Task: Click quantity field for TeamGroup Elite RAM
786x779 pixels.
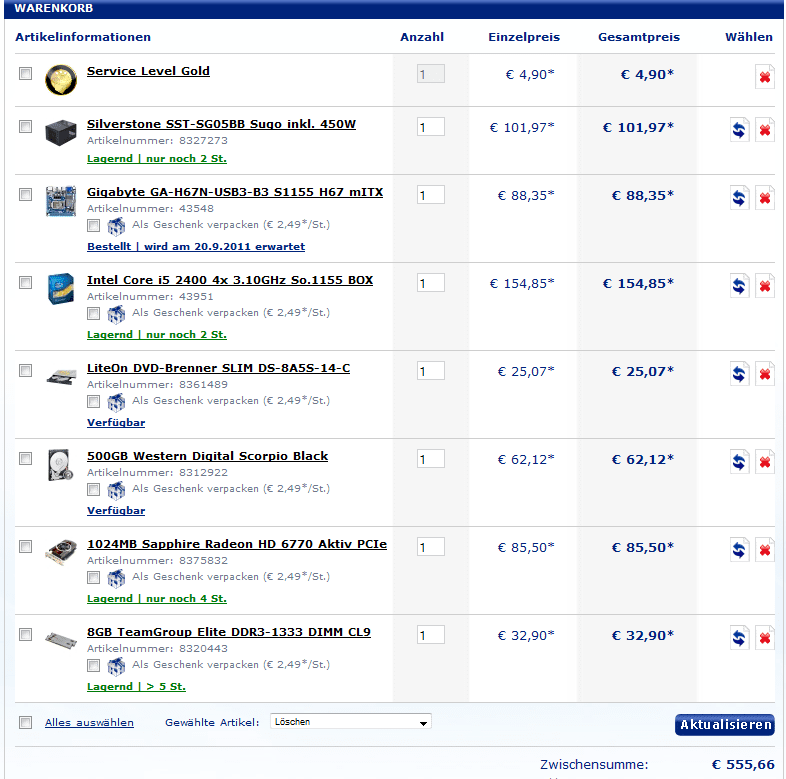Action: click(x=431, y=635)
